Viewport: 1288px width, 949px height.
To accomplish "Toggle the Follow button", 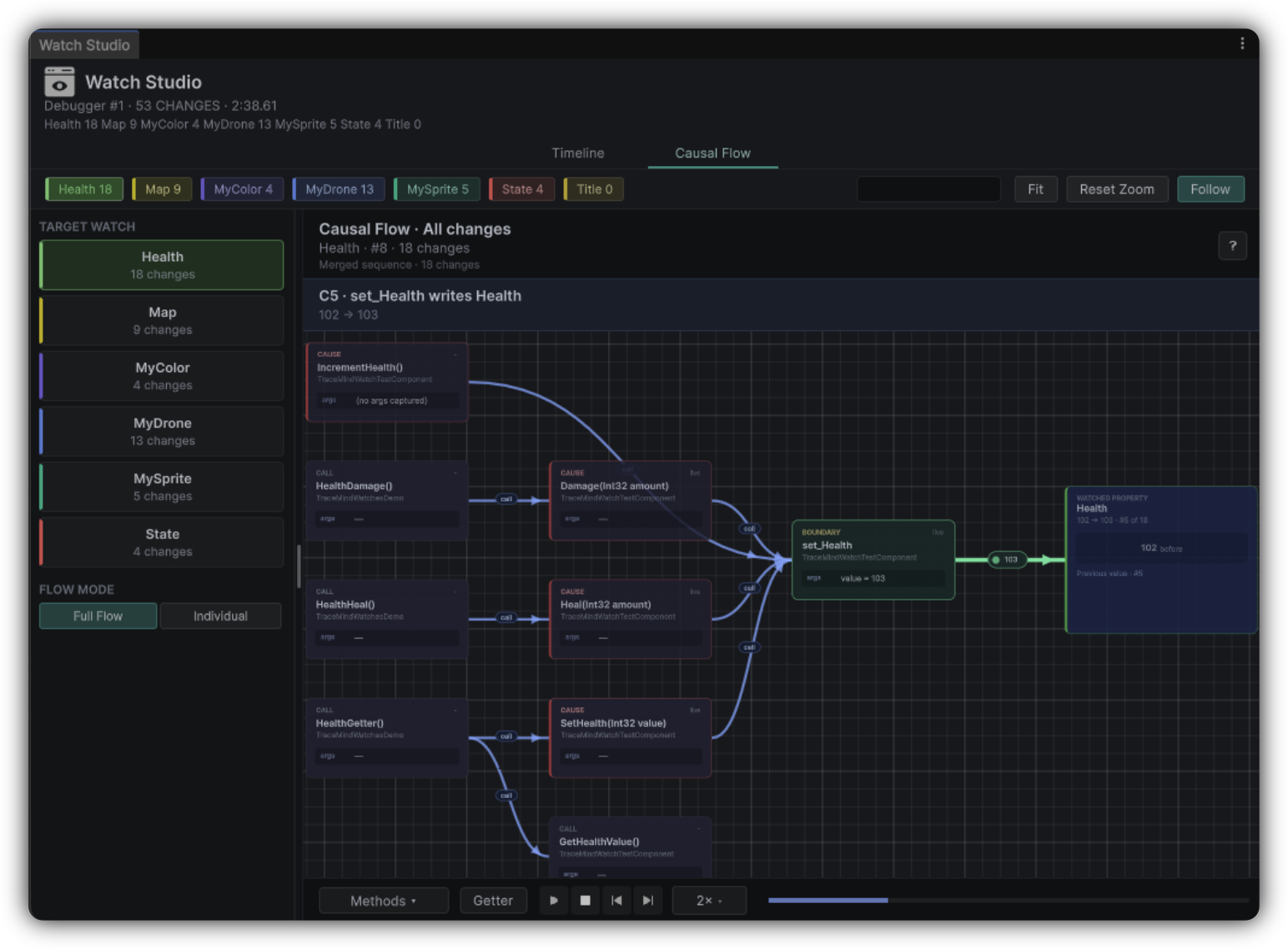I will 1210,189.
